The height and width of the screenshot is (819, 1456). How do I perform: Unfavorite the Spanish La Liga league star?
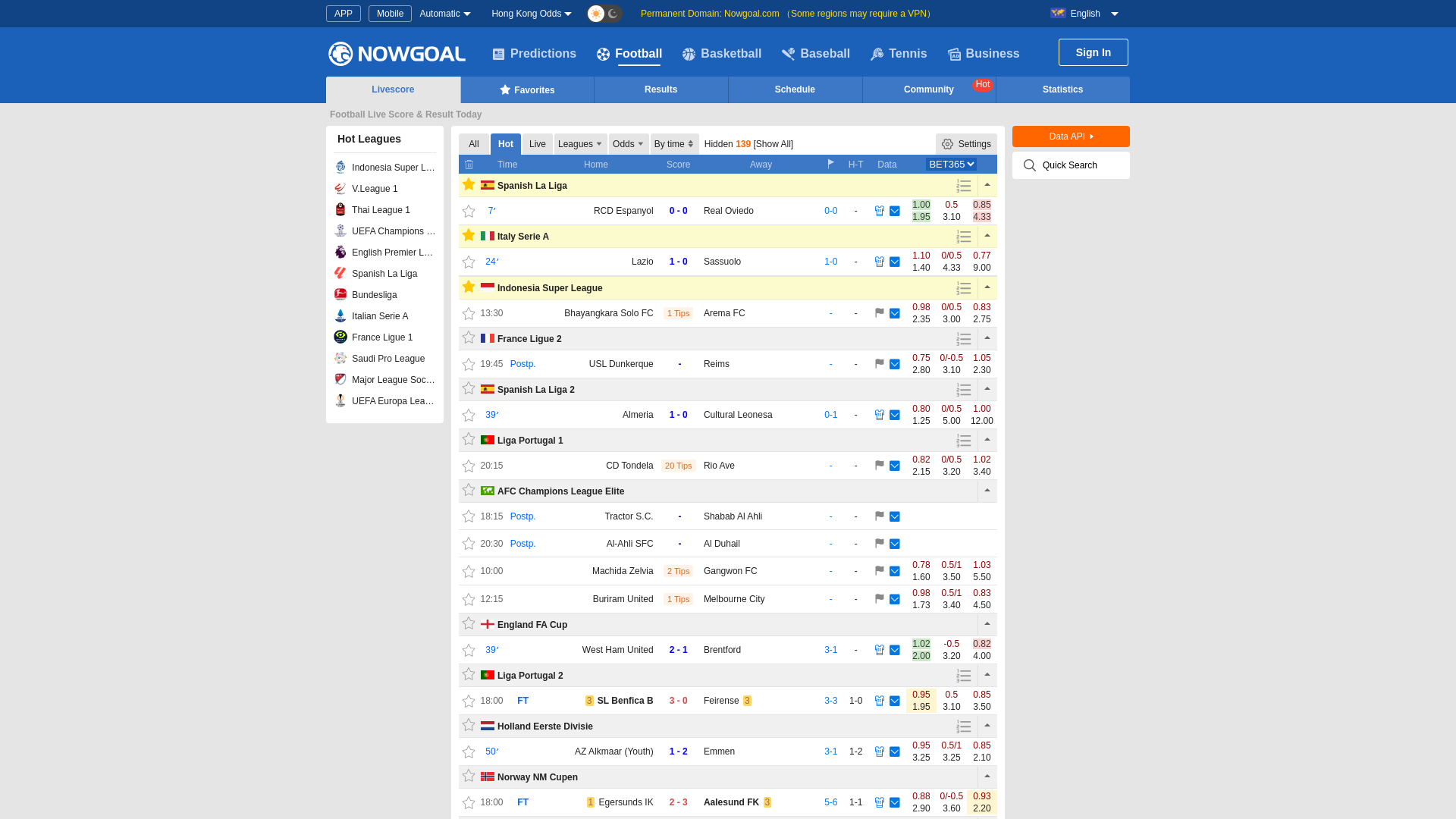(469, 184)
